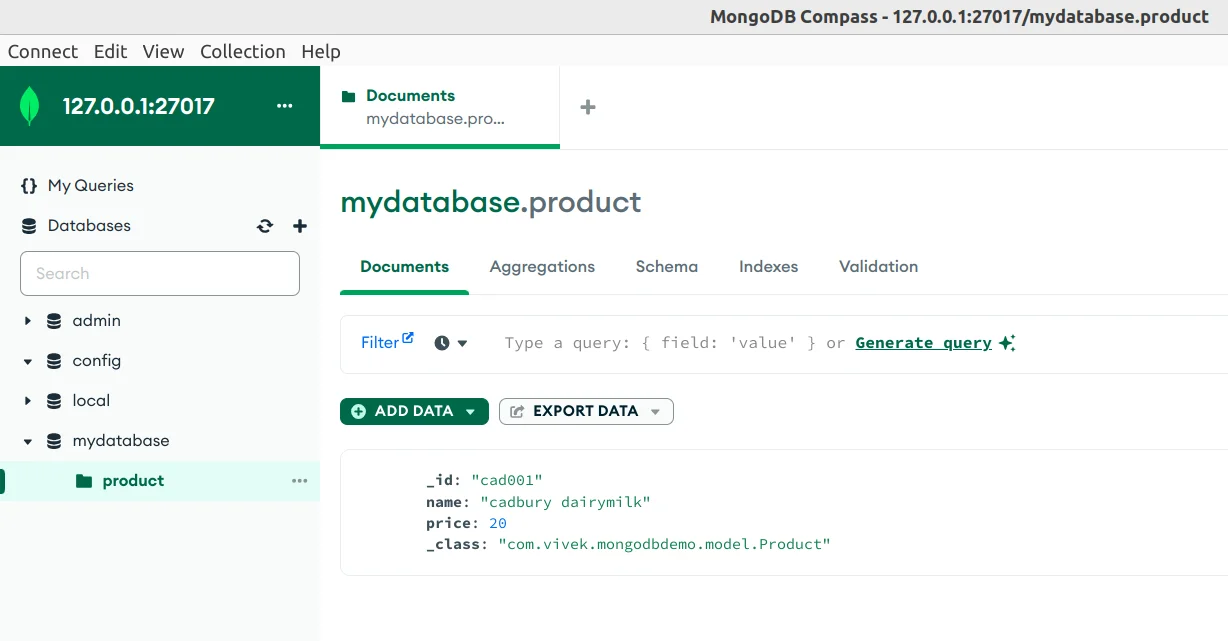Switch to the Indexes tab
This screenshot has width=1228, height=641.
coord(768,267)
